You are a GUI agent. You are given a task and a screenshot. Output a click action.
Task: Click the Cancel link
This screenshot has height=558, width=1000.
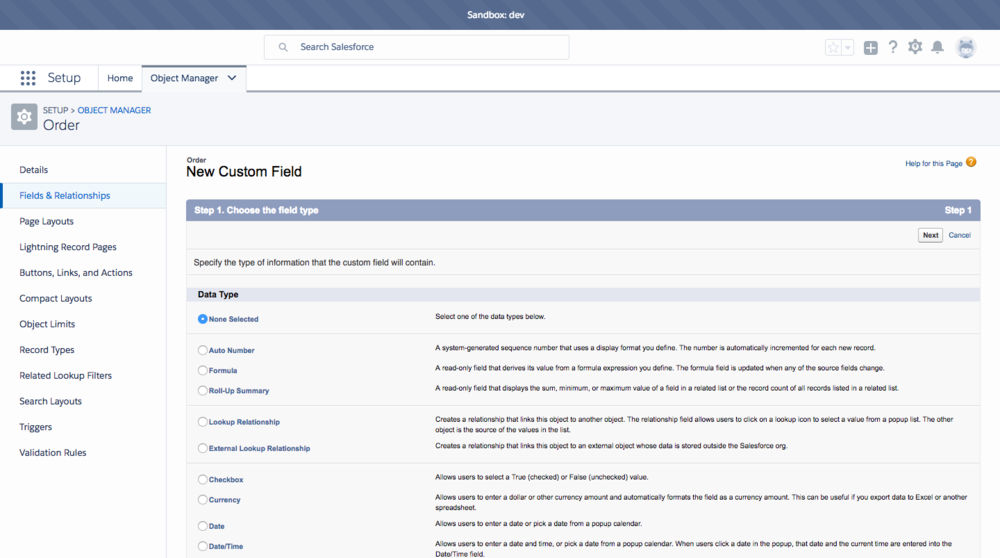[959, 235]
